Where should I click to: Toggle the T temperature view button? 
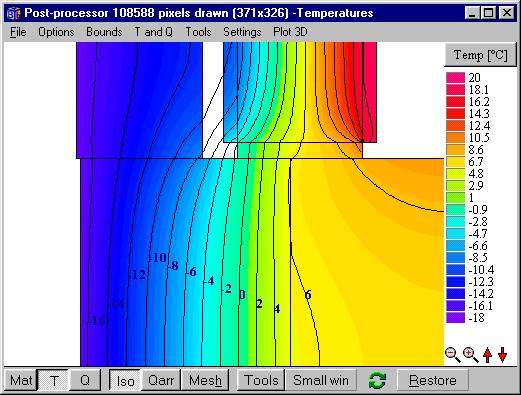coord(53,380)
